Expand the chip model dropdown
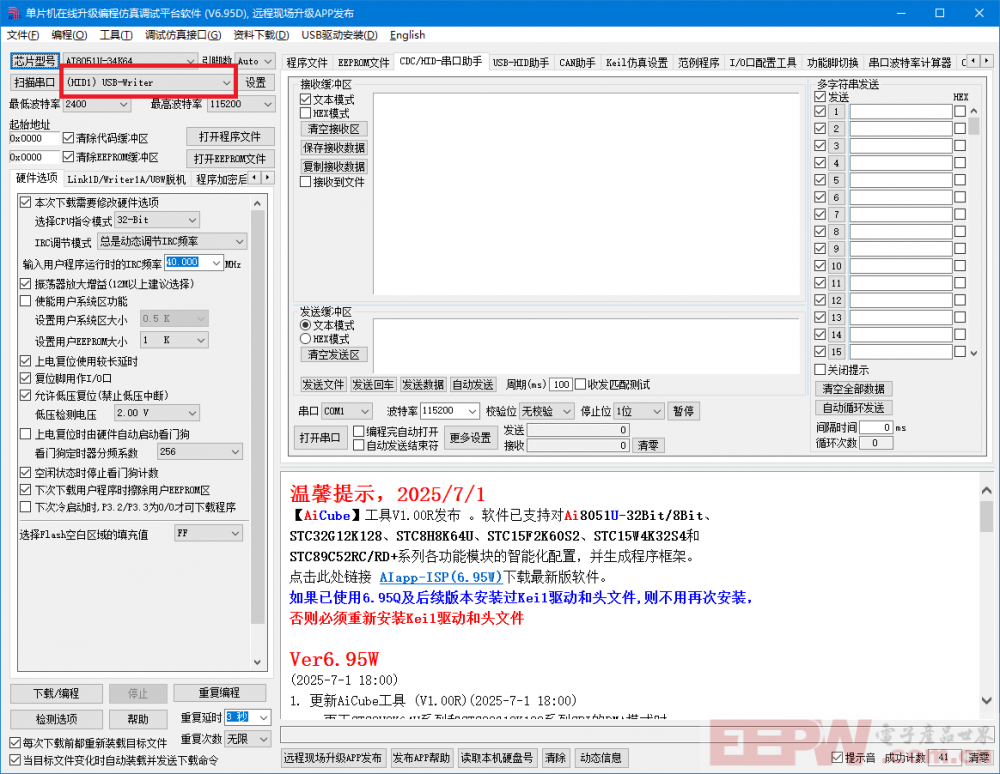The height and width of the screenshot is (774, 1000). 190,61
